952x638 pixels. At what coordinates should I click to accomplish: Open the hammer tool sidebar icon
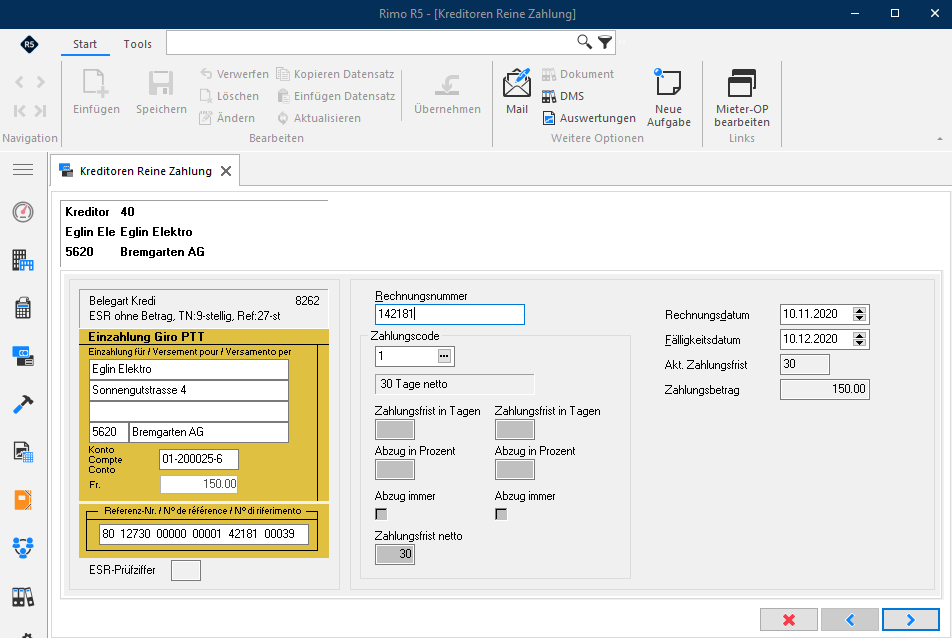[x=23, y=404]
